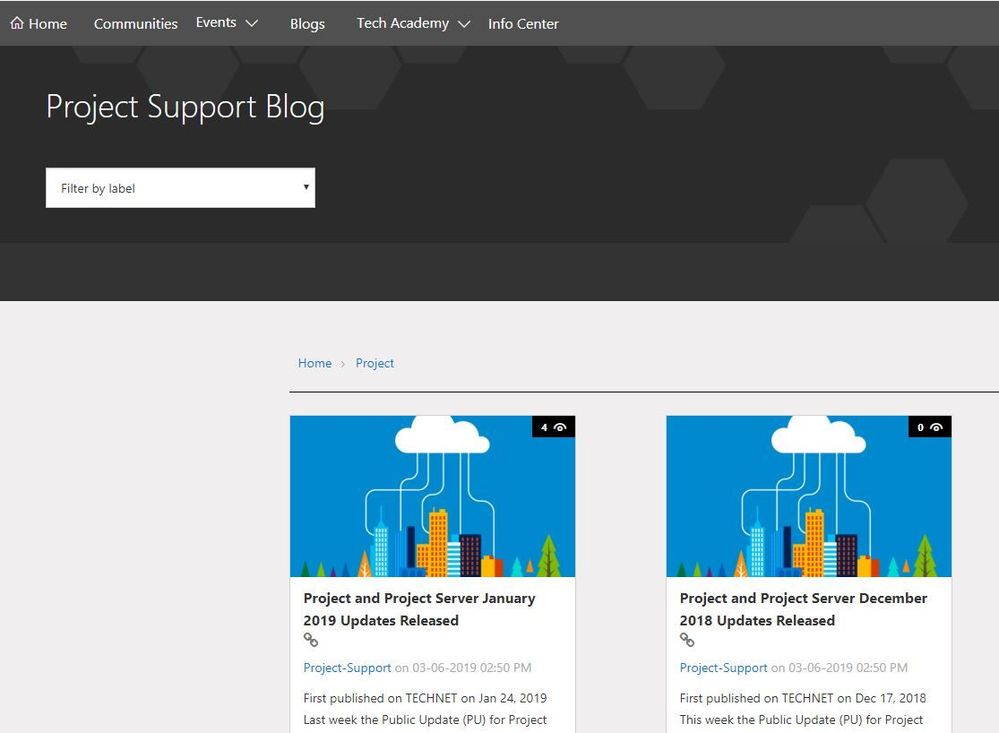Open the January 2019 Updates Released post title
This screenshot has width=999, height=733.
click(419, 609)
